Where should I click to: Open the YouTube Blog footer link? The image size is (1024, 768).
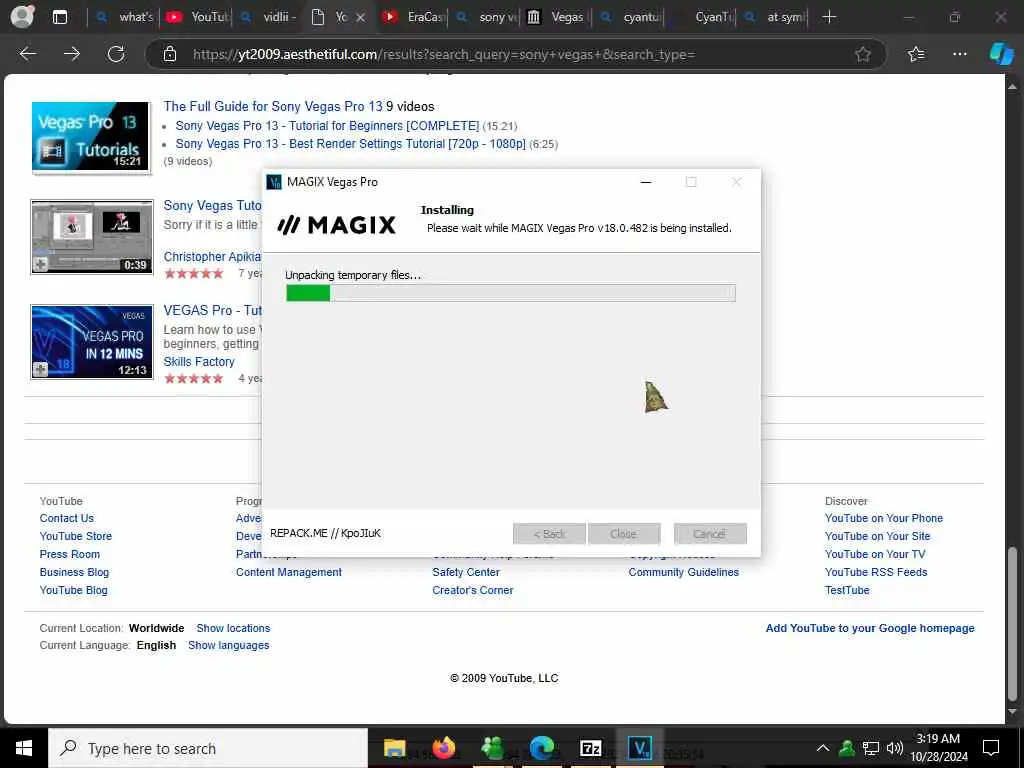point(74,590)
